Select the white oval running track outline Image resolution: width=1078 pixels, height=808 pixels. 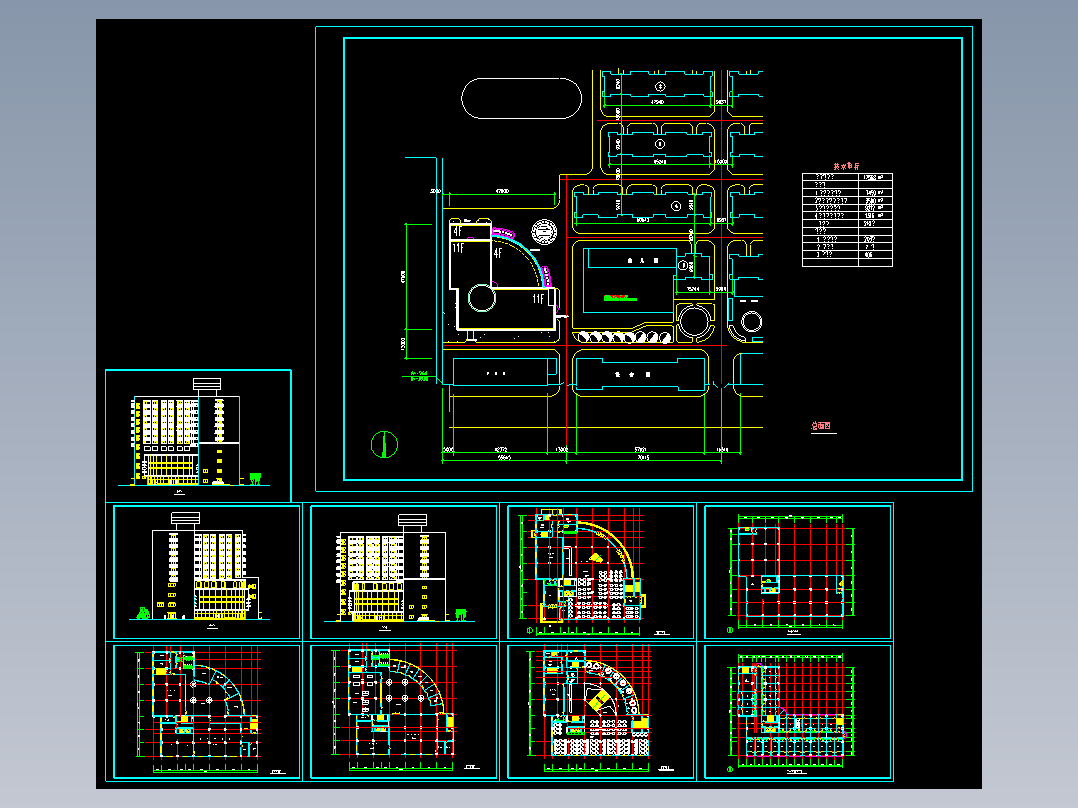tap(522, 98)
